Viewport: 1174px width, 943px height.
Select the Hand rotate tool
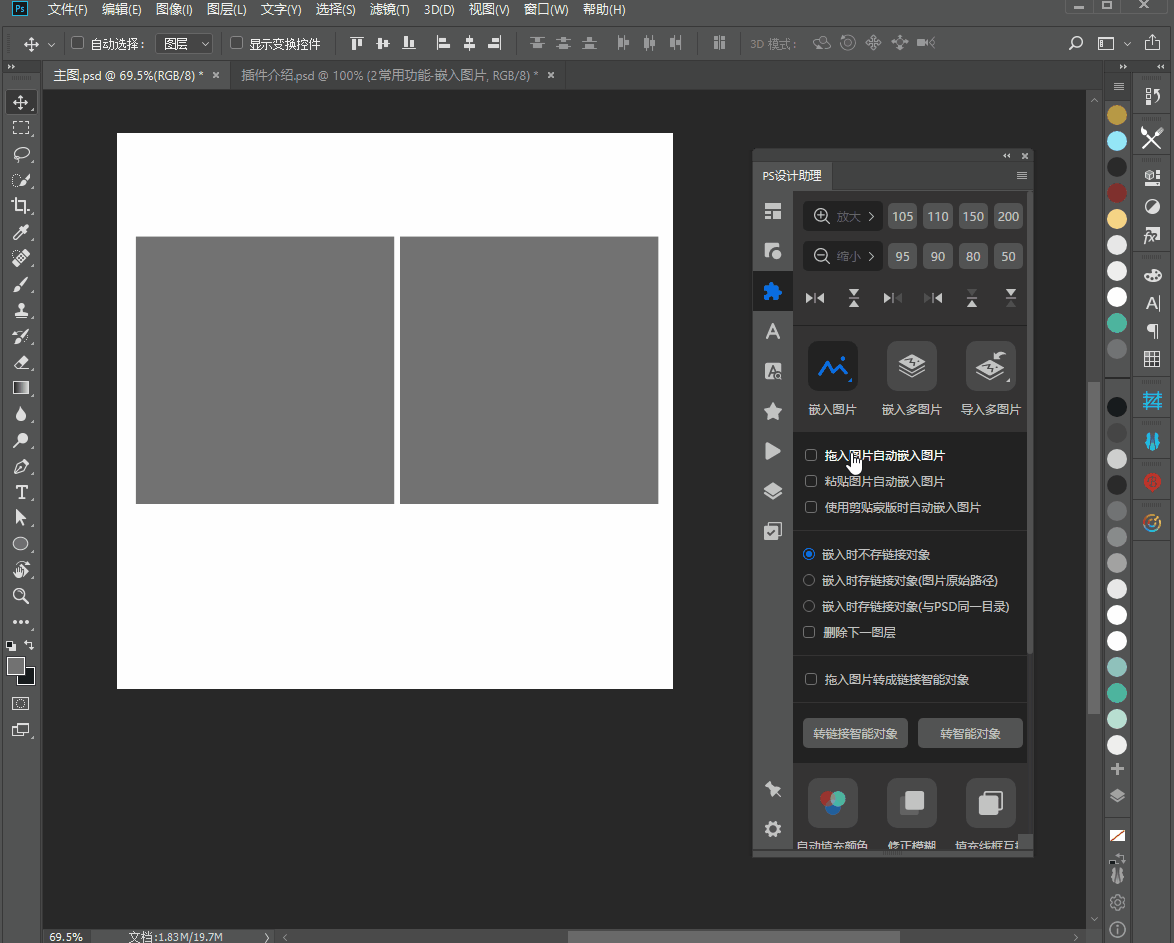[21, 570]
